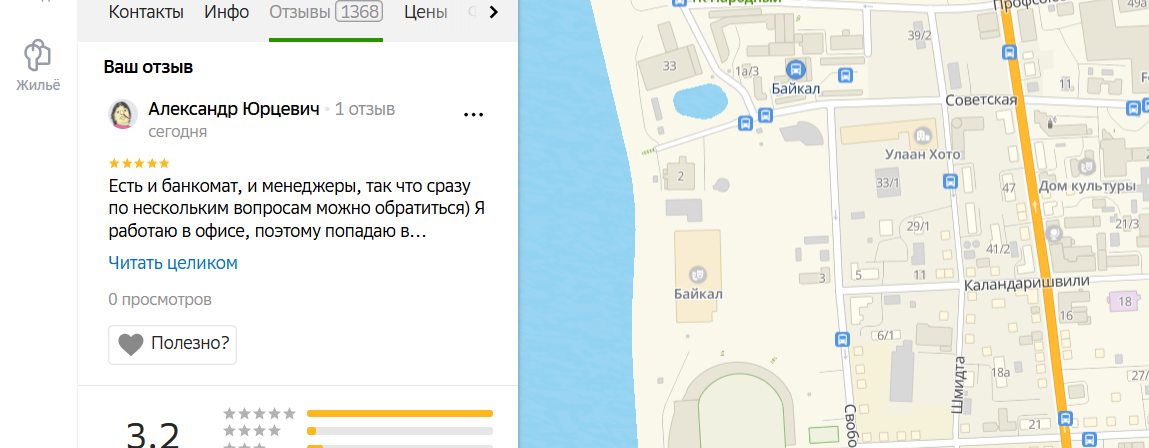
Task: Show more tabs with the right chevron
Action: pyautogui.click(x=493, y=12)
